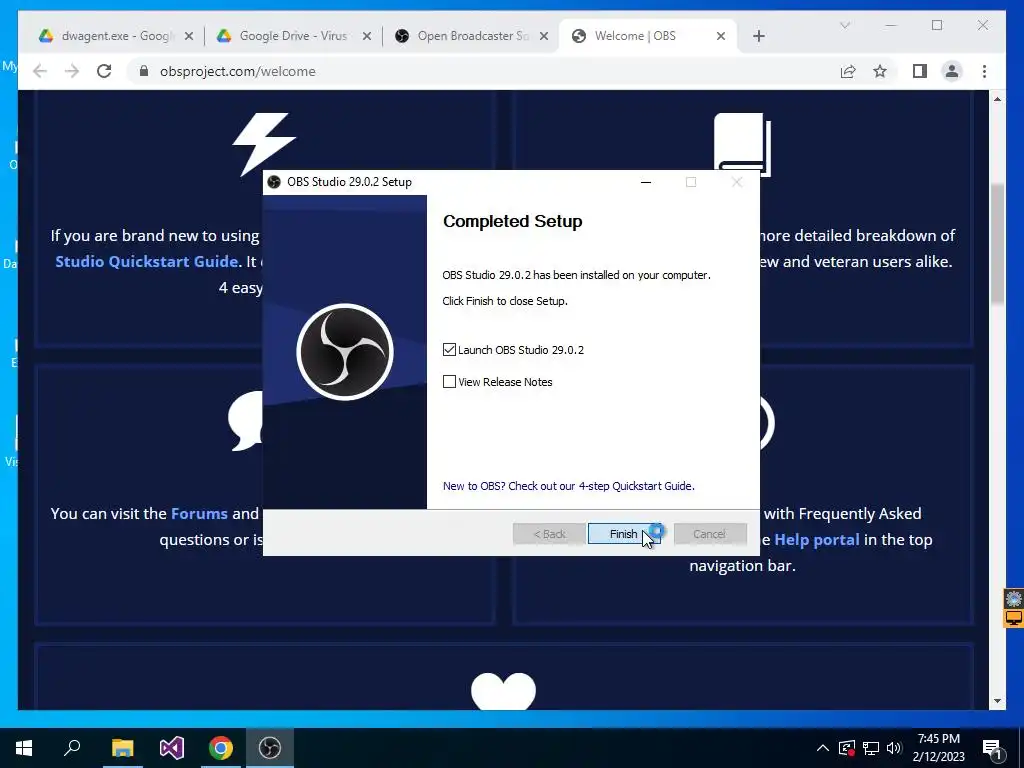
Task: Close the Open Broadcaster Software tab
Action: point(543,36)
